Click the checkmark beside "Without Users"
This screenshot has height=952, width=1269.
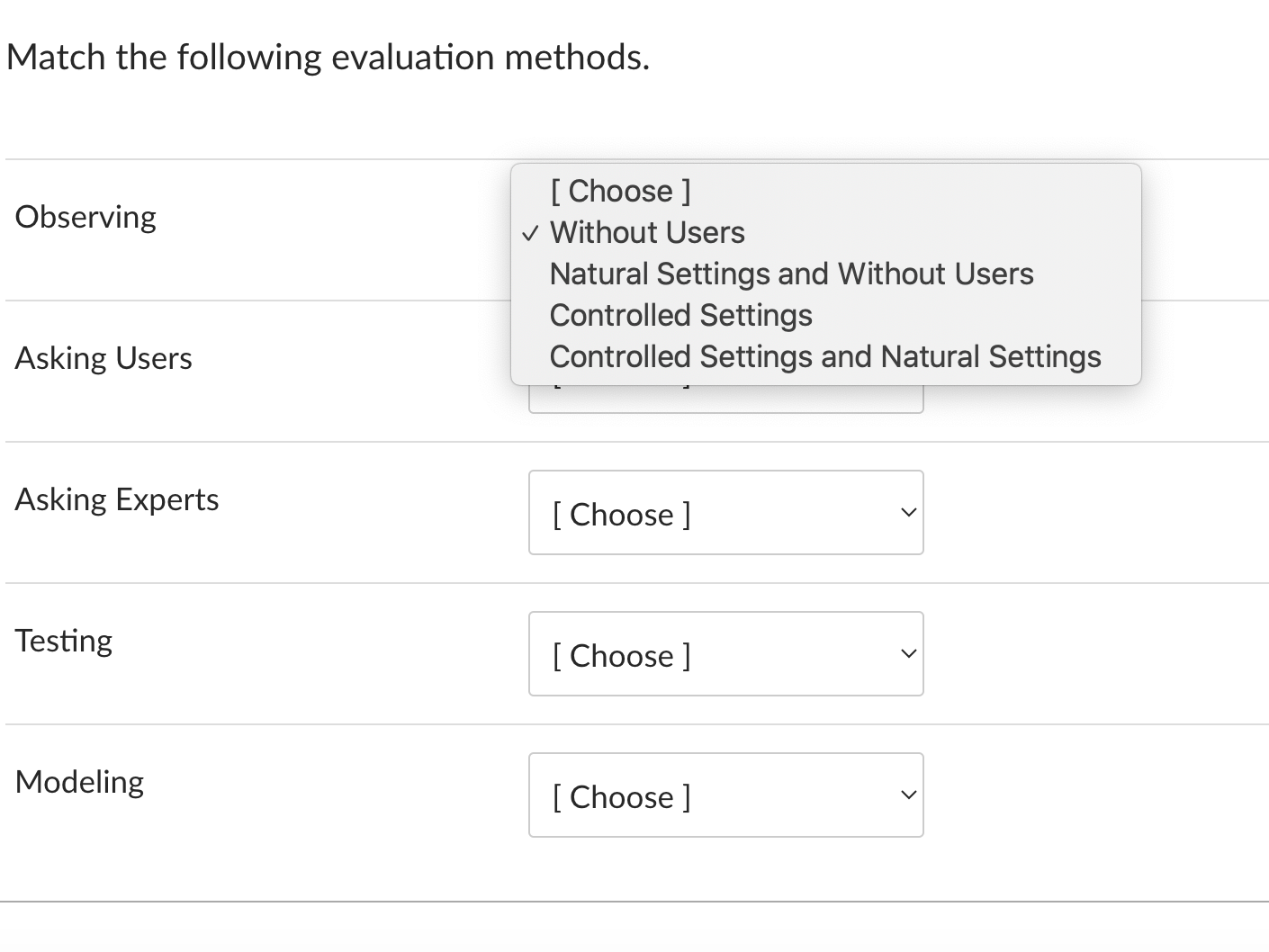[531, 233]
